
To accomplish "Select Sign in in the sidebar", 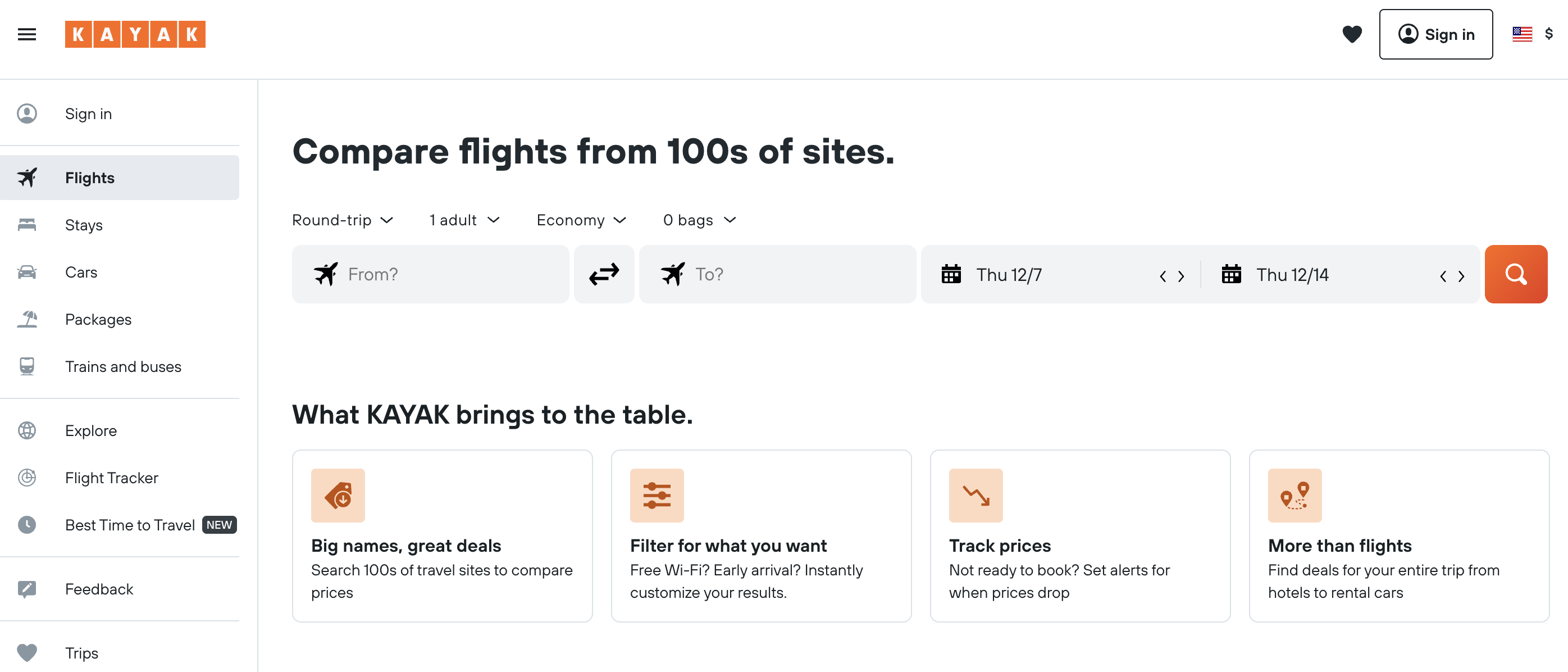I will pos(88,114).
